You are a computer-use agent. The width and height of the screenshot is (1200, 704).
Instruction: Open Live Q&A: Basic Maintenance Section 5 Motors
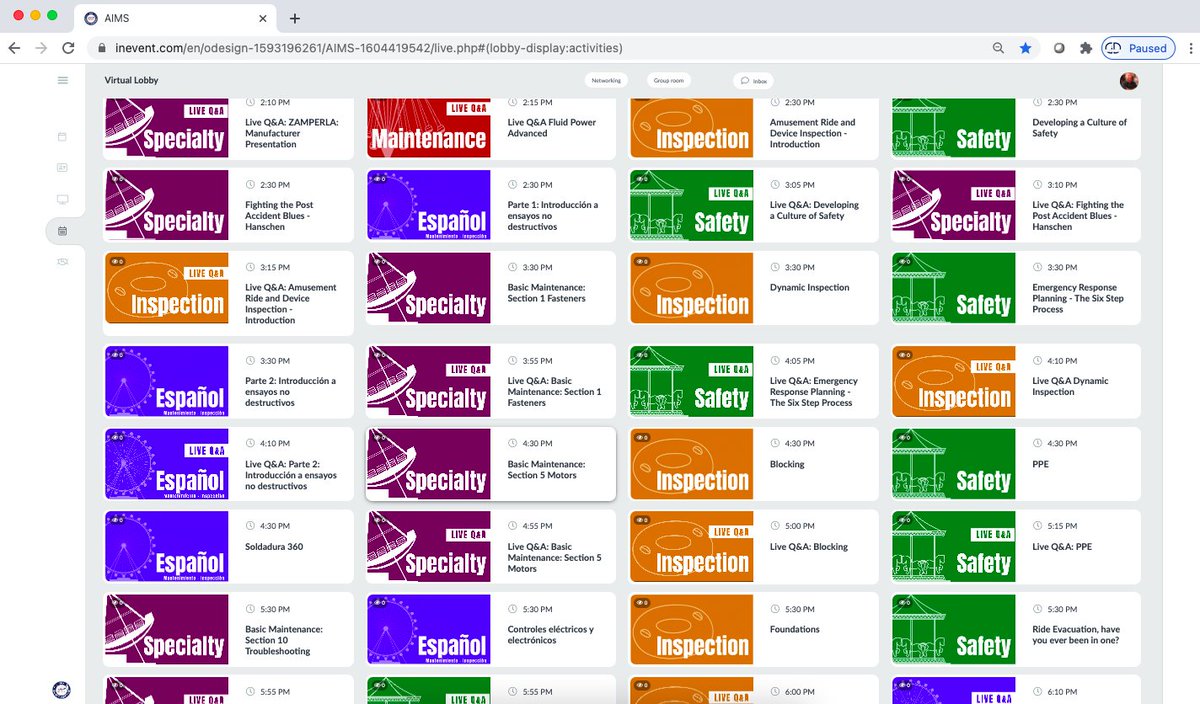point(491,547)
